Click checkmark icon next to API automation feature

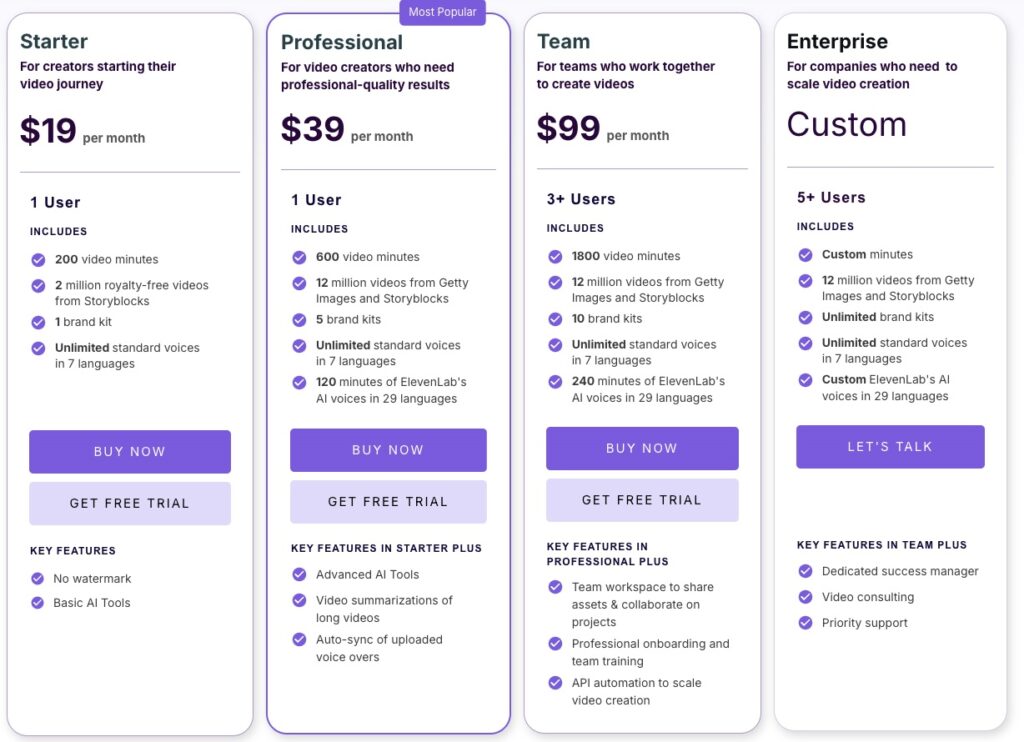(555, 683)
